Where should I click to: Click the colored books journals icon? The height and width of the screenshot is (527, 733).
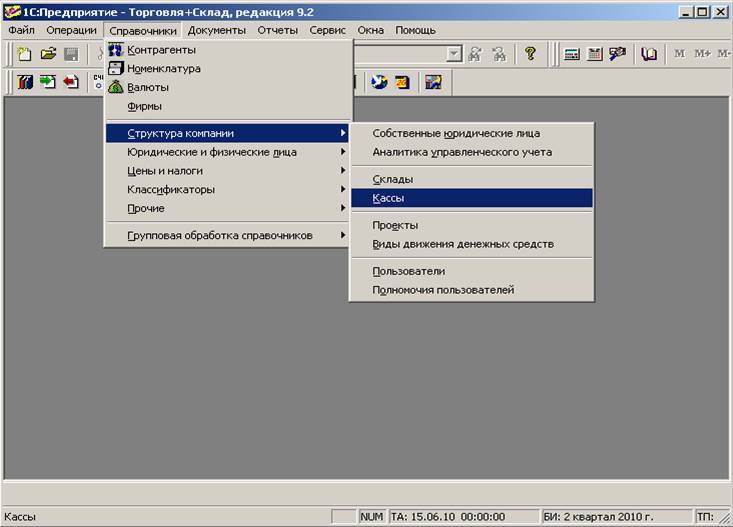click(x=25, y=82)
